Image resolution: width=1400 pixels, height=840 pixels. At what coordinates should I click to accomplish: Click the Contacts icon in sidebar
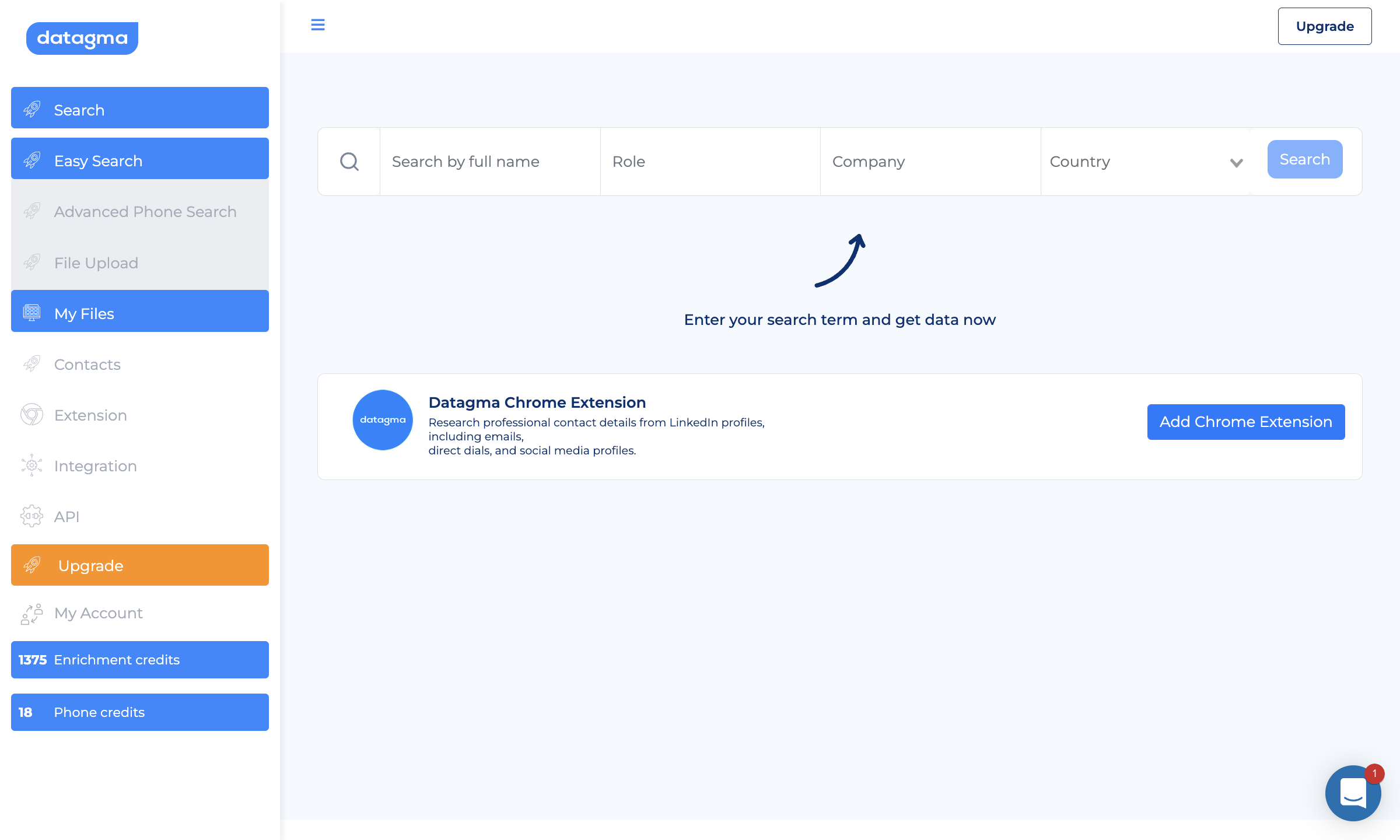(32, 363)
